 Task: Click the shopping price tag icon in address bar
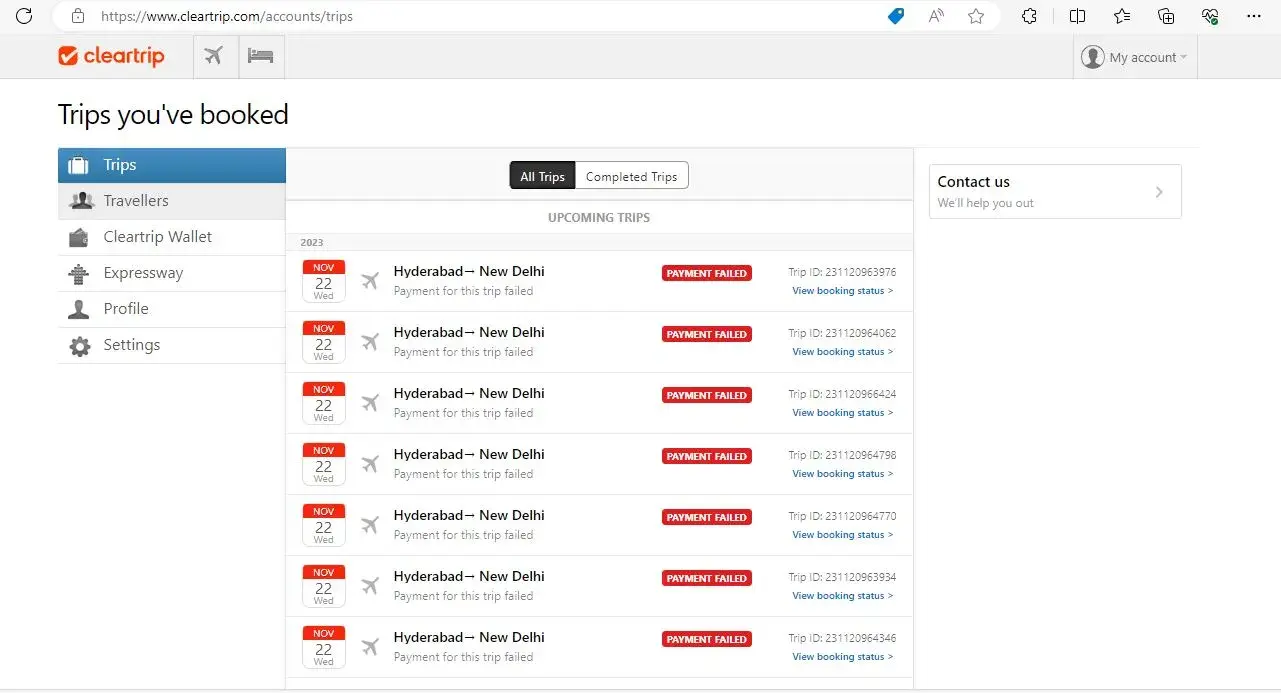pyautogui.click(x=896, y=16)
